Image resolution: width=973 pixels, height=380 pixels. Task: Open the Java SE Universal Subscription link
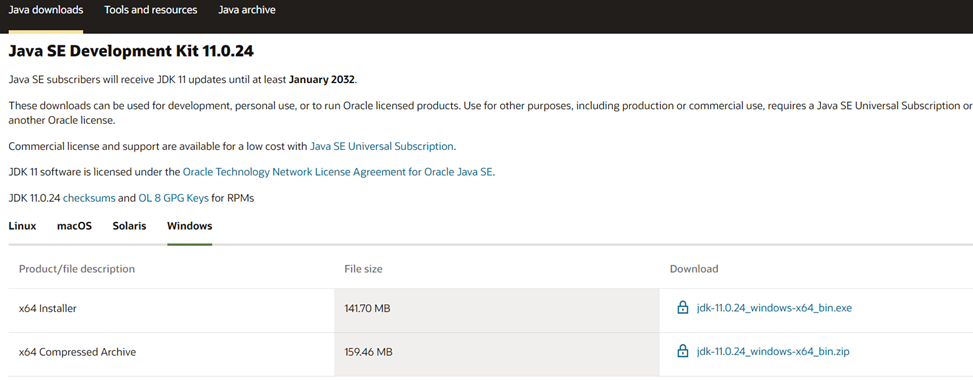(x=382, y=147)
